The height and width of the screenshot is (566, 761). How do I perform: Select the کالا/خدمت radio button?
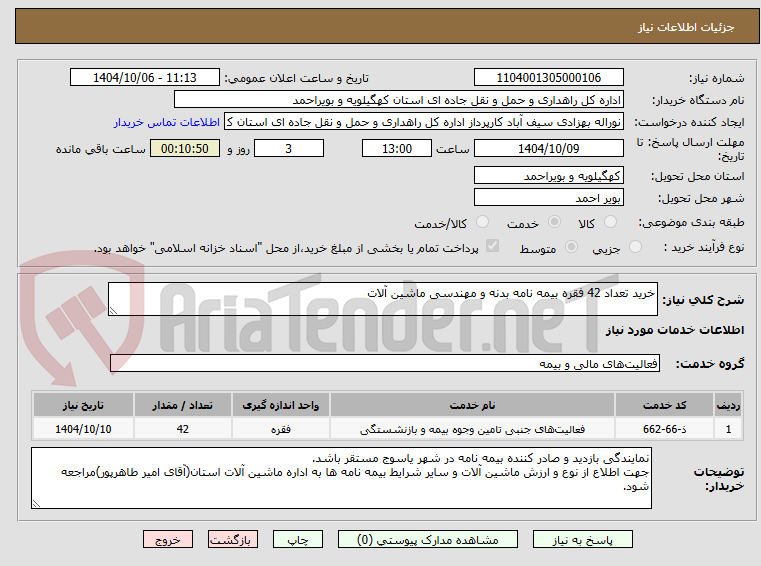click(x=482, y=222)
